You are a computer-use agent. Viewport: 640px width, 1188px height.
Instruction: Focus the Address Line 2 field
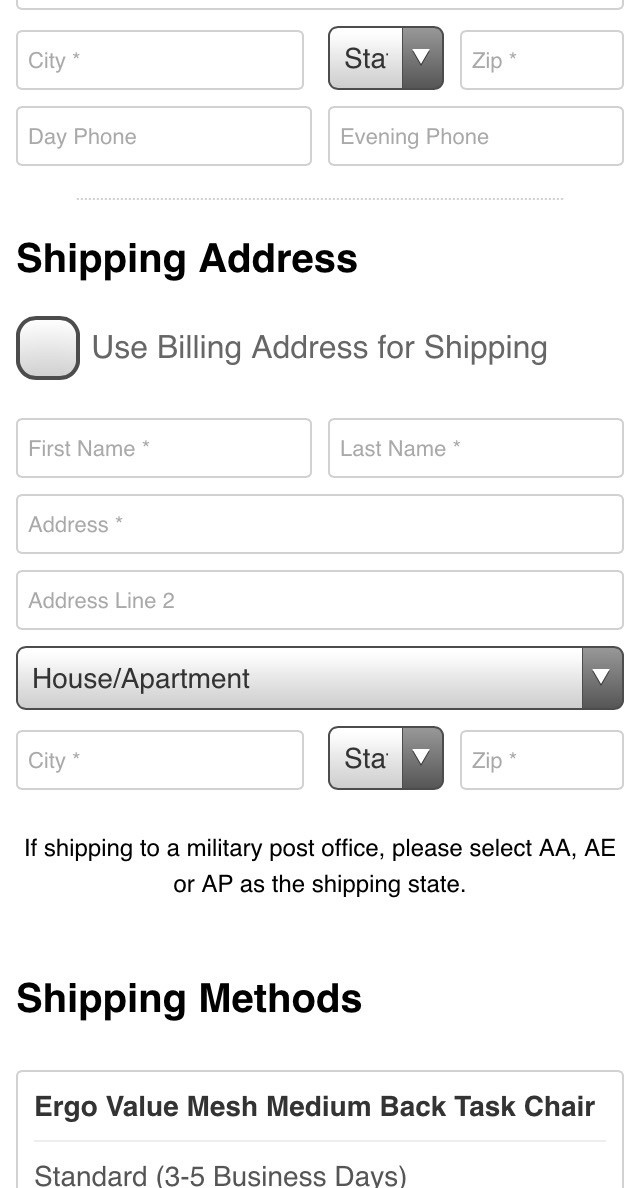[x=319, y=600]
